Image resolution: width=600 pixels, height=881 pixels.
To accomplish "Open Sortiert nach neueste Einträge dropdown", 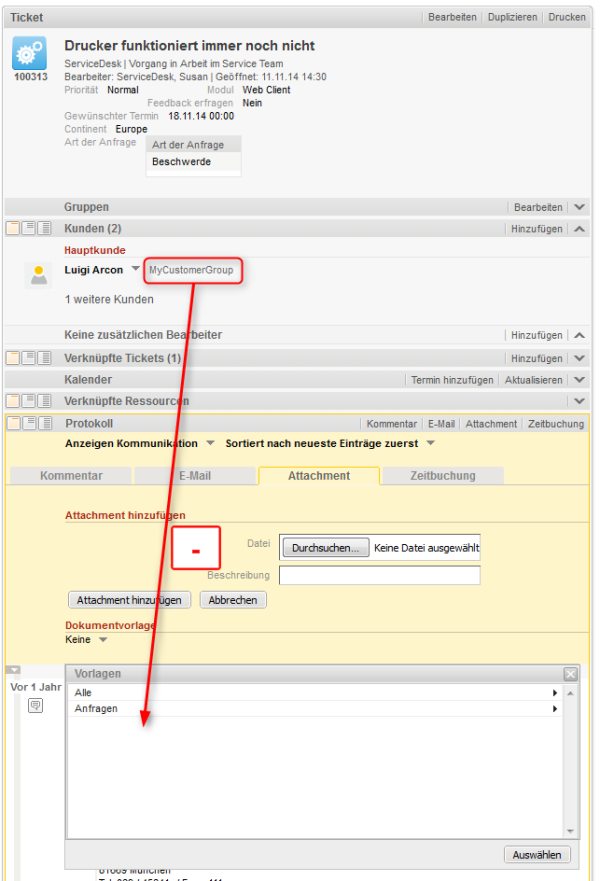I will click(431, 443).
